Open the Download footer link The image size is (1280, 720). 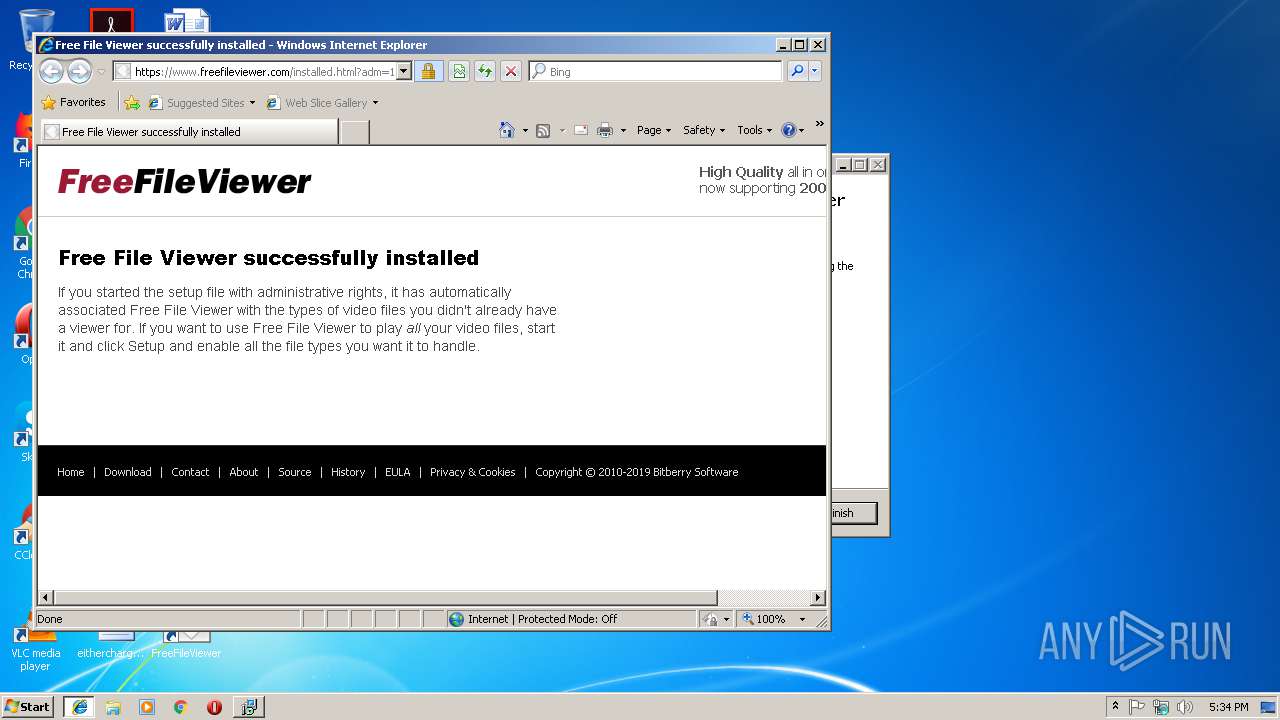pyautogui.click(x=128, y=472)
